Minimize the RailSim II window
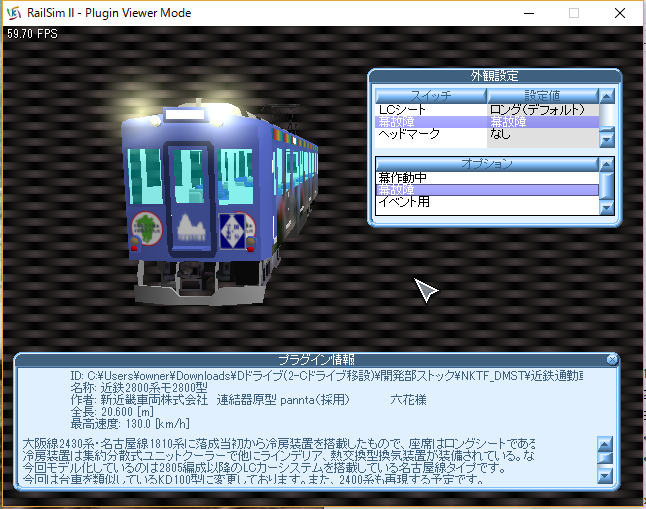The width and height of the screenshot is (646, 509). [x=529, y=13]
